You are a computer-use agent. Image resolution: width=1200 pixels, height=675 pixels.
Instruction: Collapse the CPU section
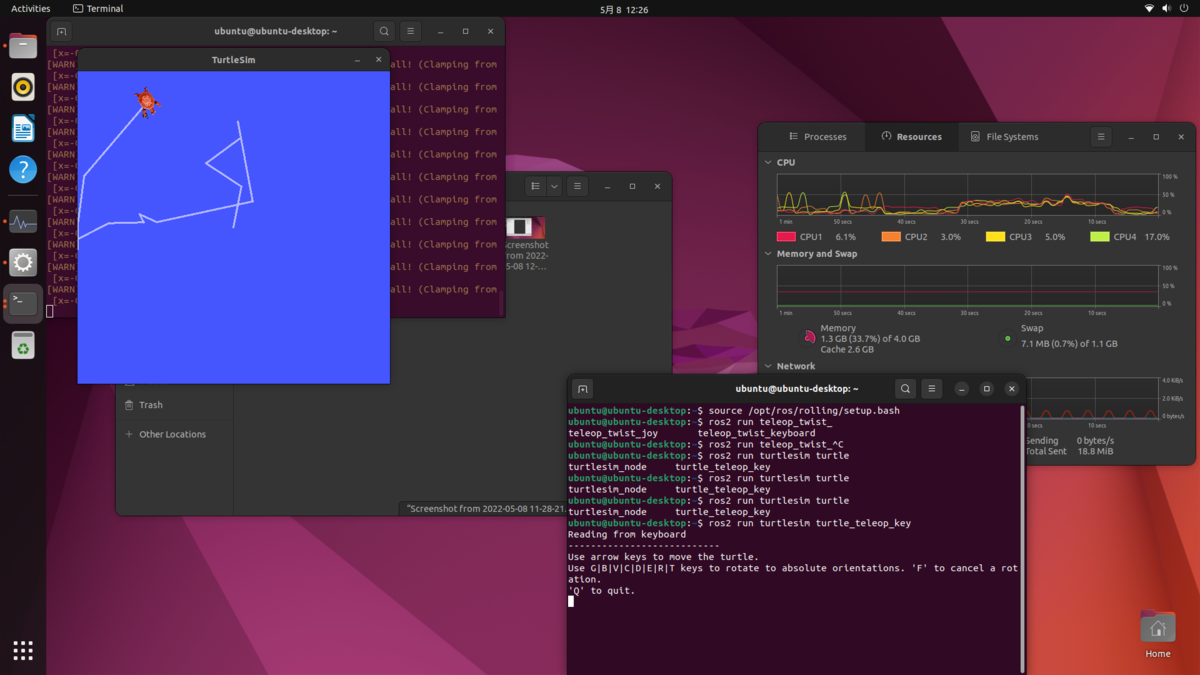coord(767,162)
